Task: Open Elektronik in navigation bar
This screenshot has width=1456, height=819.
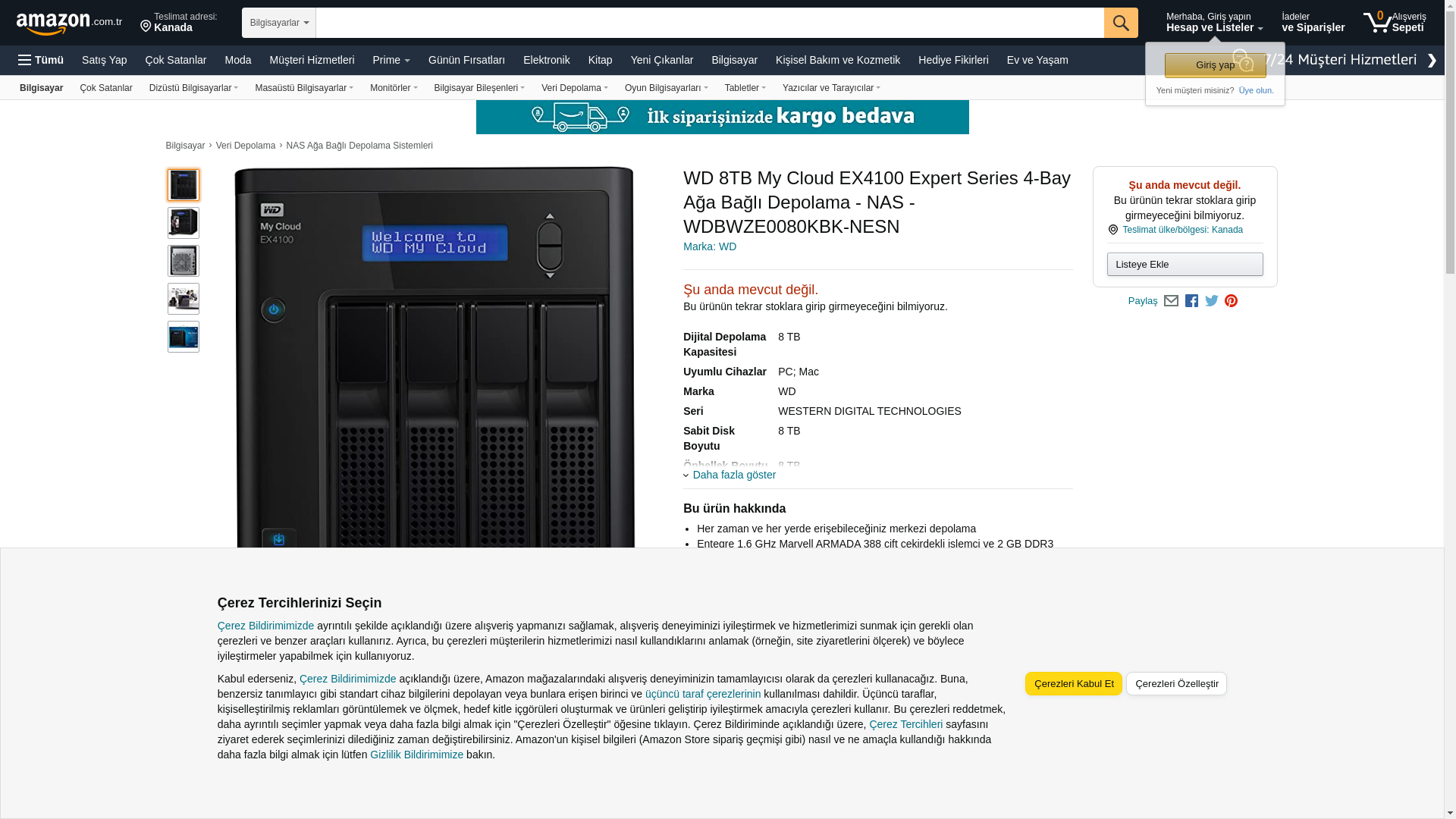Action: pyautogui.click(x=546, y=60)
